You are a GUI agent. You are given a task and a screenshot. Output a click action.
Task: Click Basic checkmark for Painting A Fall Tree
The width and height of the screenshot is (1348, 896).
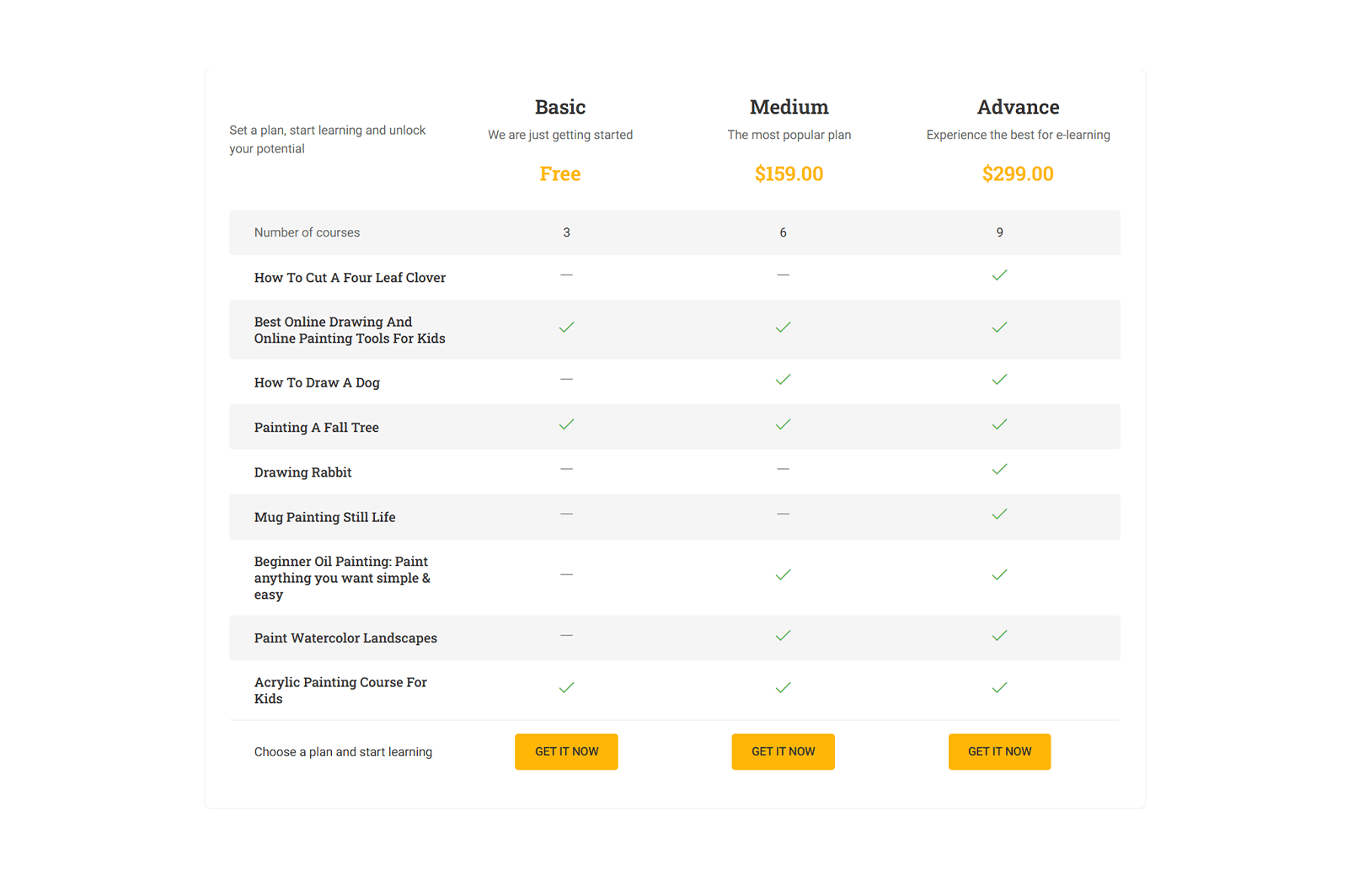click(566, 424)
